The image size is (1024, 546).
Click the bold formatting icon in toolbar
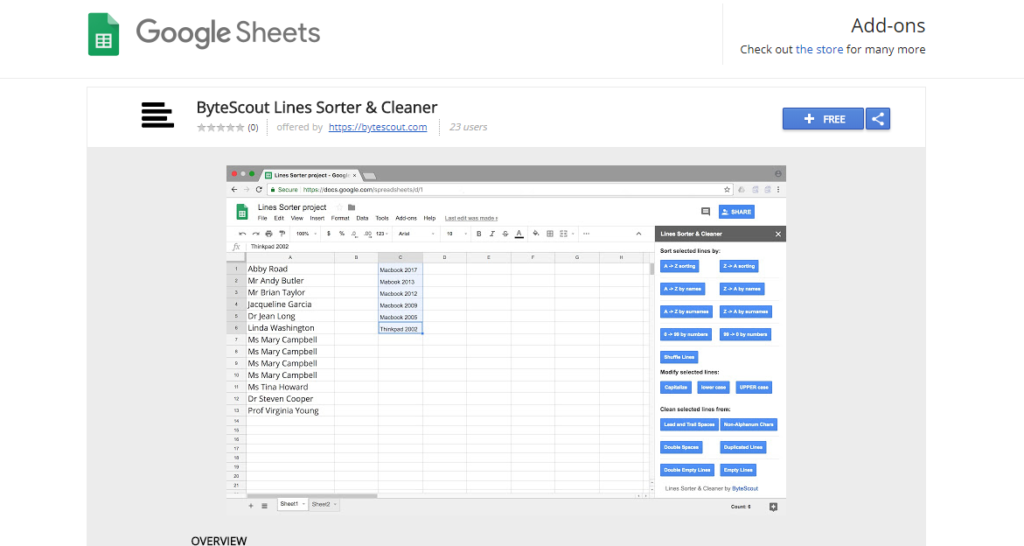click(479, 234)
